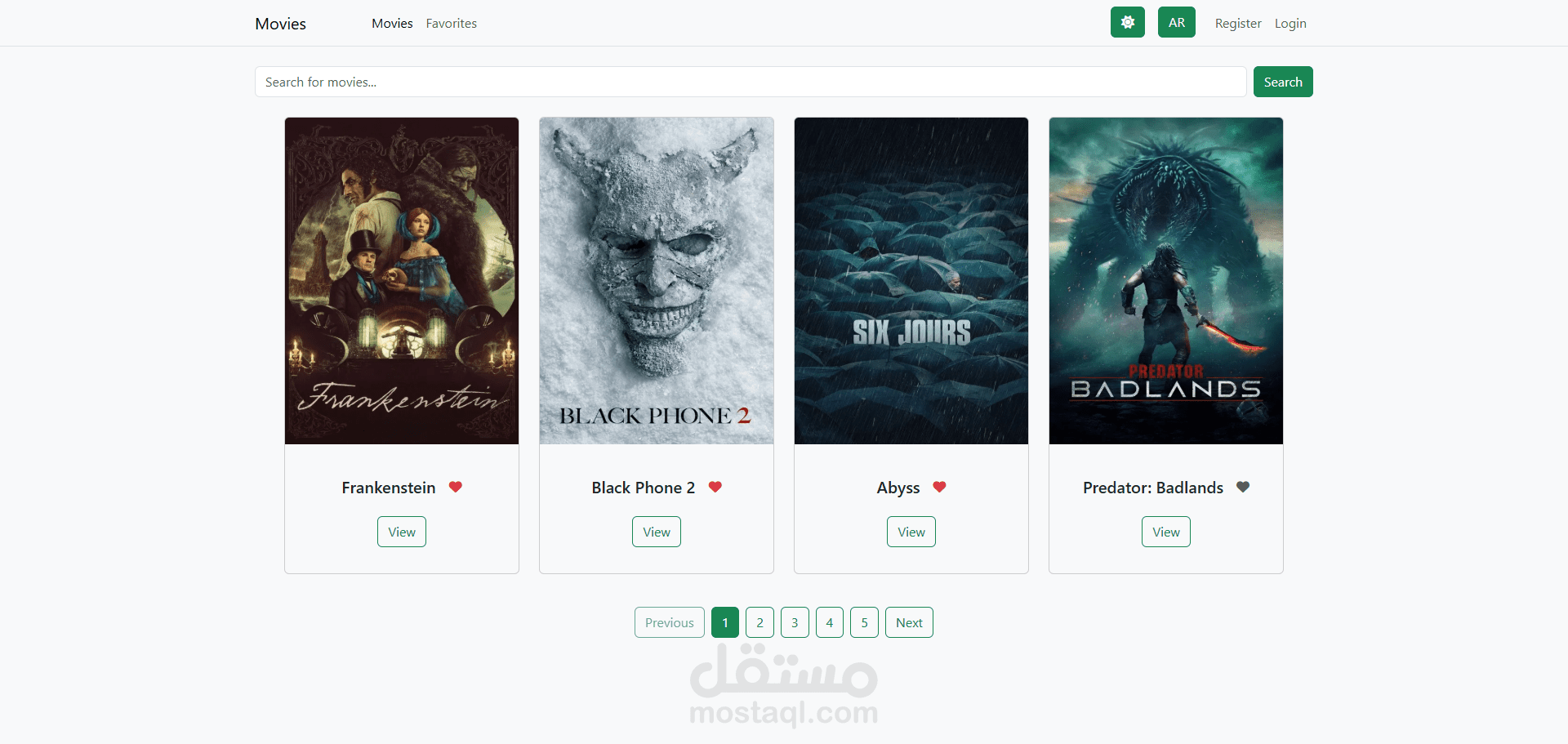Focus the Search for movies field

pos(751,82)
